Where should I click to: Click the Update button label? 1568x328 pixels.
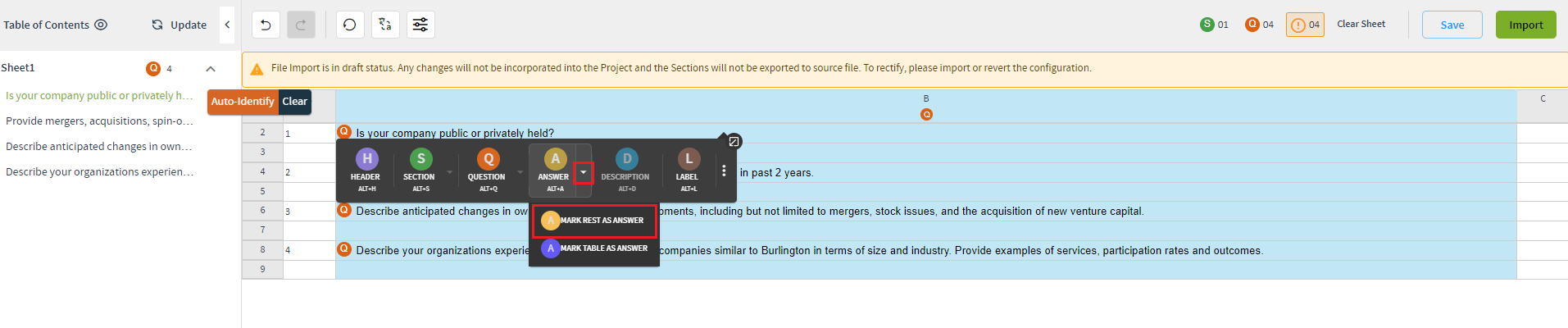tap(189, 25)
